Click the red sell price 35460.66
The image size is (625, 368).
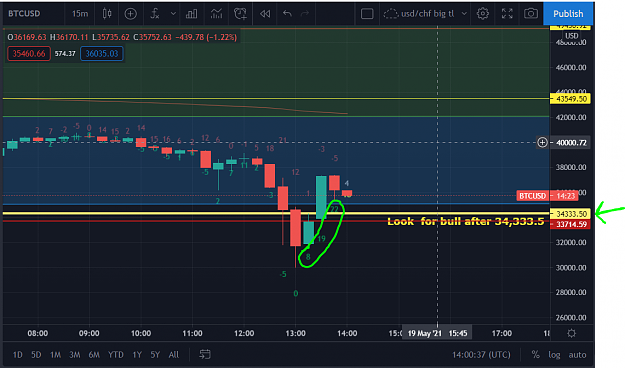(29, 53)
